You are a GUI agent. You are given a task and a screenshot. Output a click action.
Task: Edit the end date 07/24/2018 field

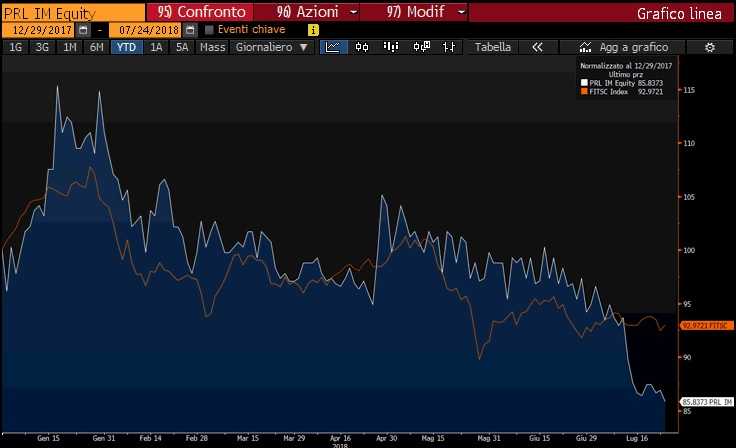pos(146,30)
